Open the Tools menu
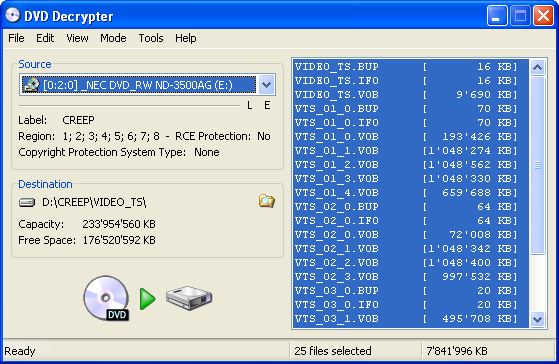The width and height of the screenshot is (559, 364). [x=151, y=38]
